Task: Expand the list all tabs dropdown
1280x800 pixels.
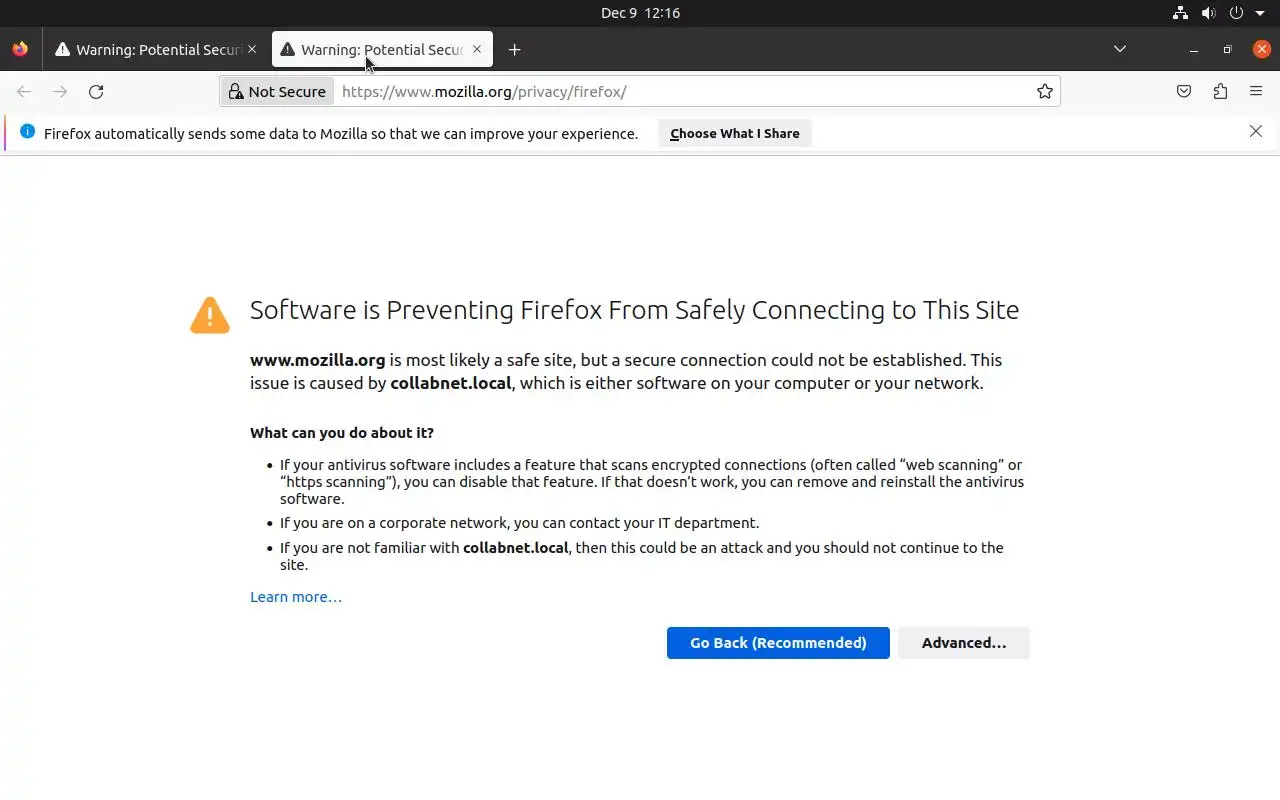Action: pyautogui.click(x=1120, y=49)
